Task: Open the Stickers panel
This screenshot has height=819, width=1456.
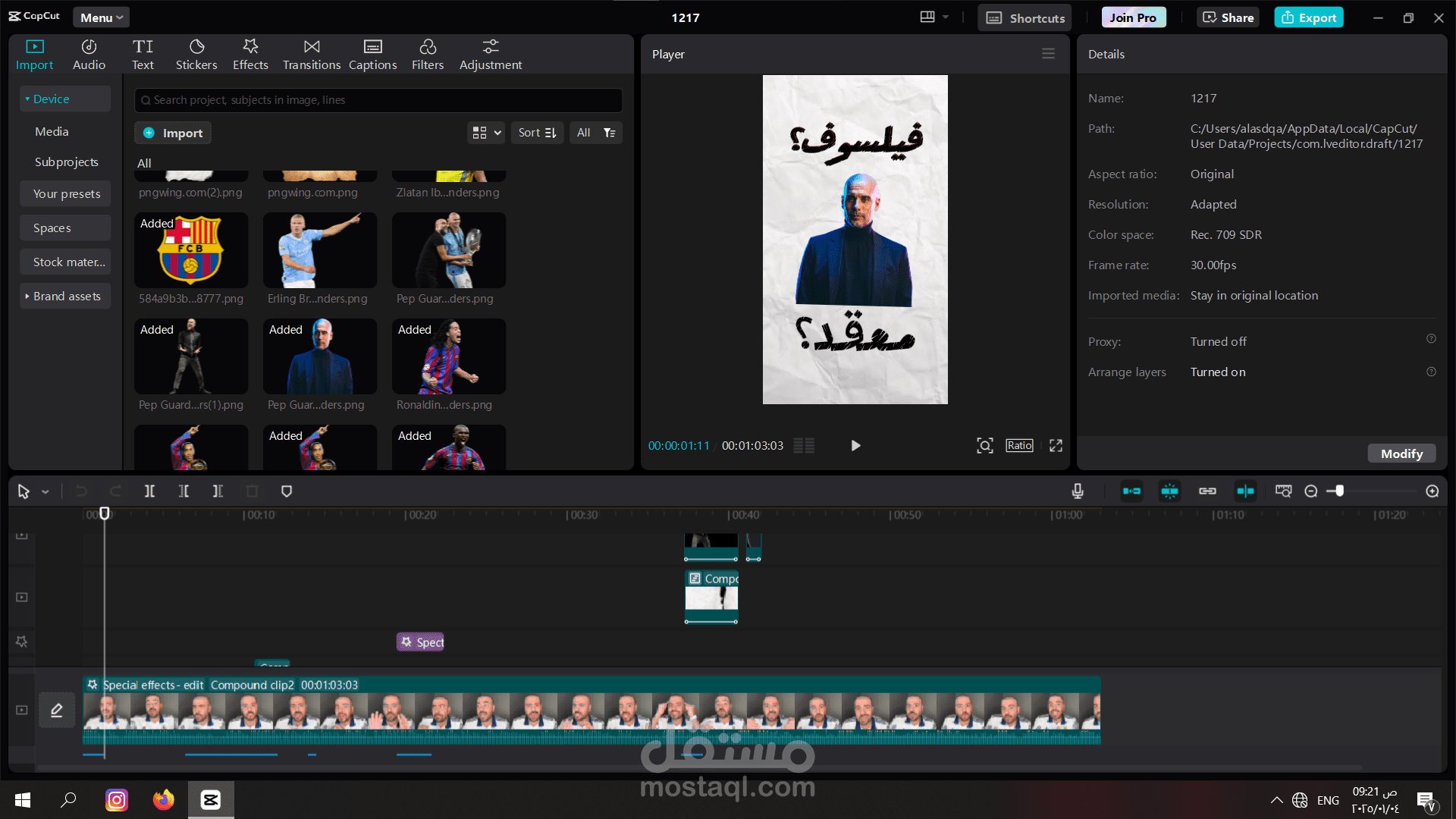Action: pyautogui.click(x=196, y=55)
